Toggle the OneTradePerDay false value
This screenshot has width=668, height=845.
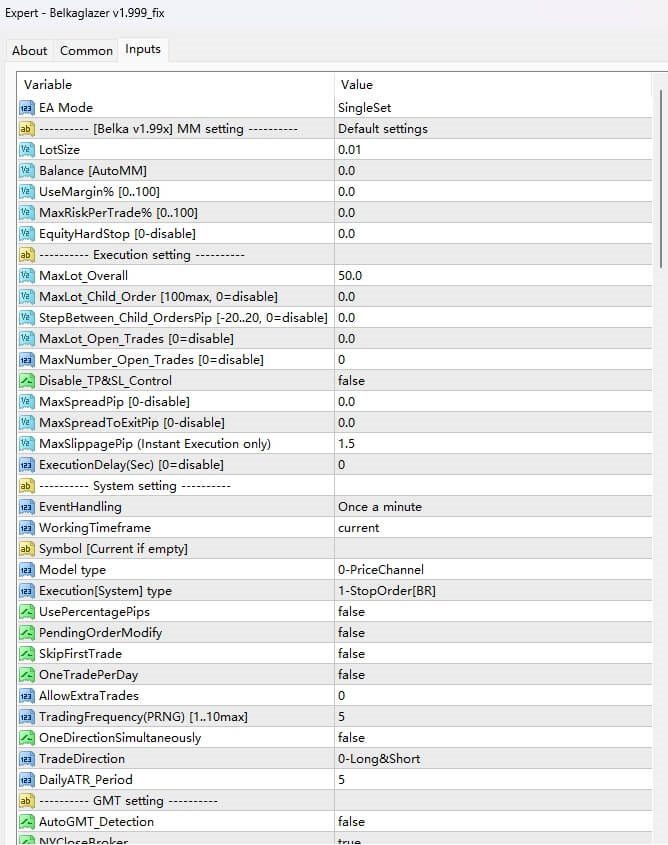coord(351,674)
